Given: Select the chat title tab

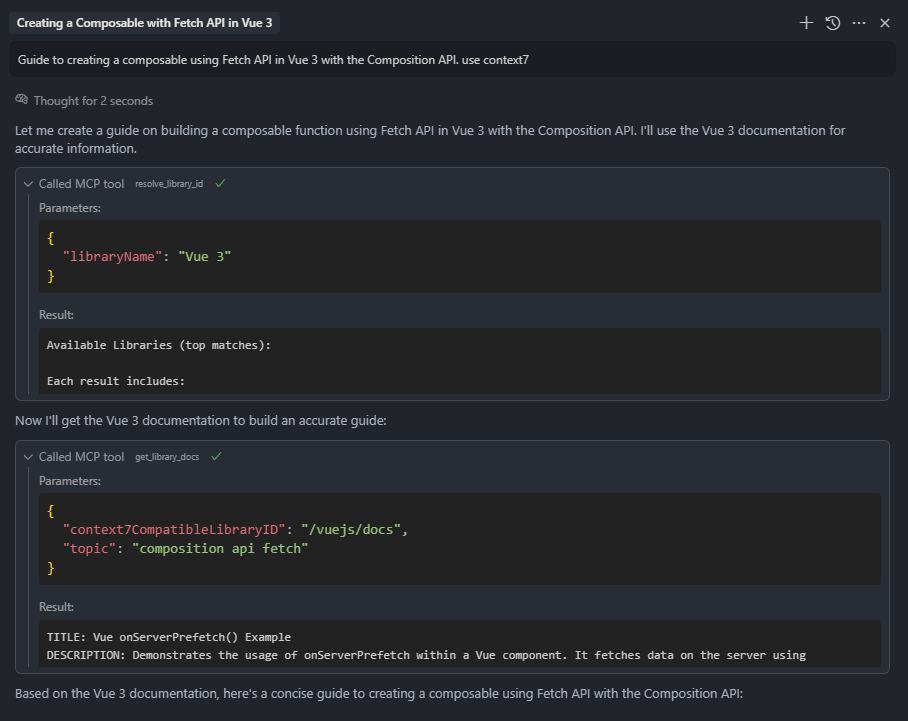Looking at the screenshot, I should tap(144, 23).
